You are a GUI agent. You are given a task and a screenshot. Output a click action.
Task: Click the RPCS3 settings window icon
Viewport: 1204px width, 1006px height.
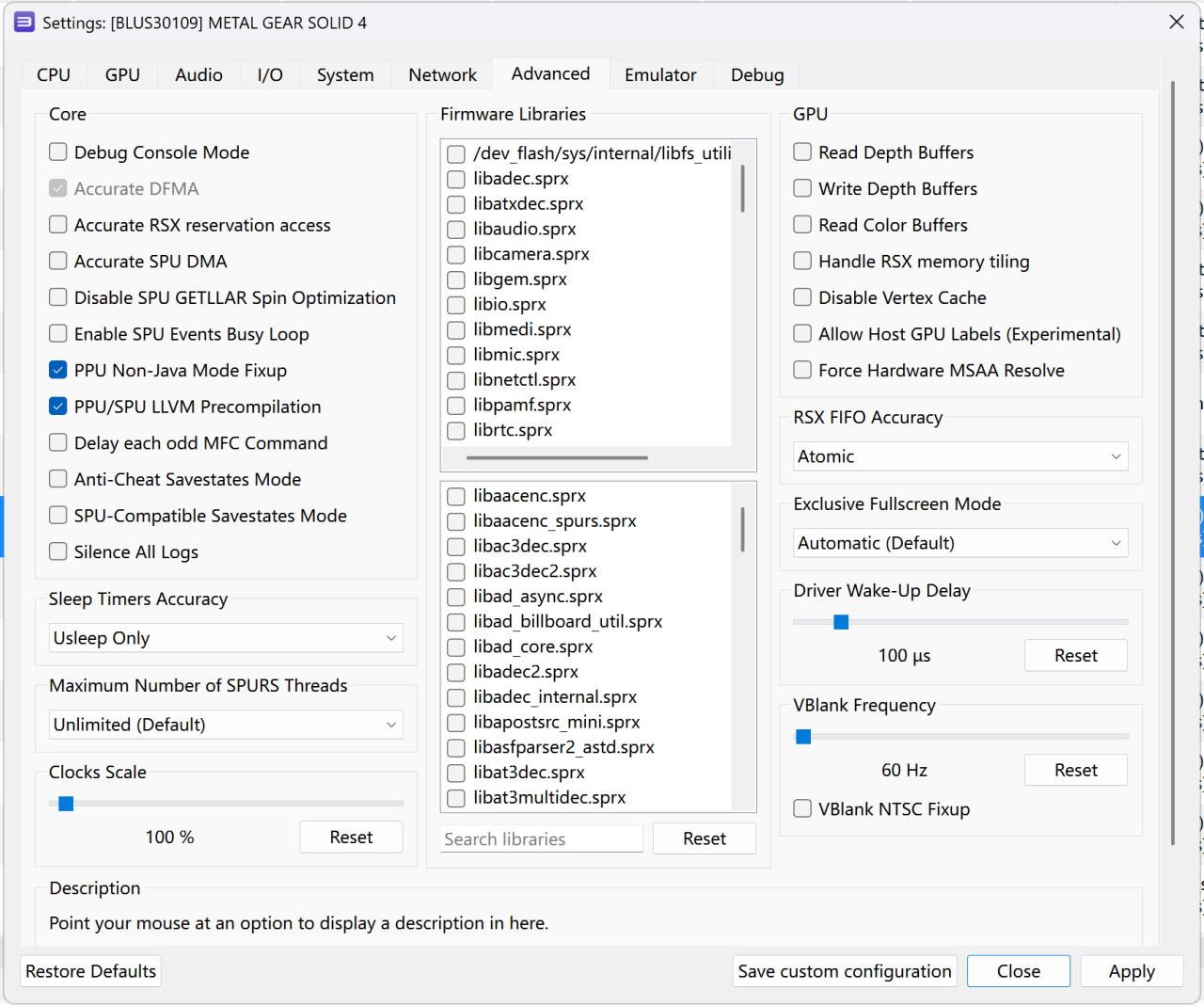click(24, 22)
